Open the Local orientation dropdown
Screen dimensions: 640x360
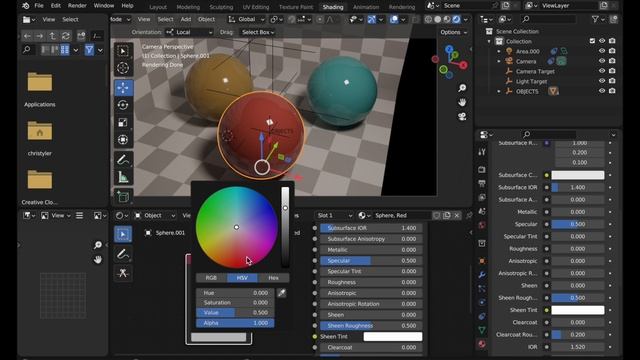[189, 32]
